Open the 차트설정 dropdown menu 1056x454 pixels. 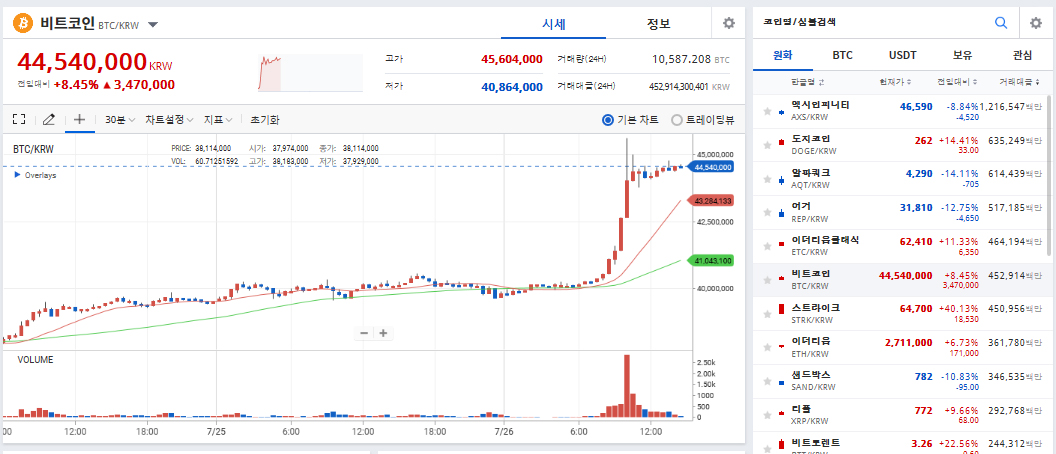(169, 120)
